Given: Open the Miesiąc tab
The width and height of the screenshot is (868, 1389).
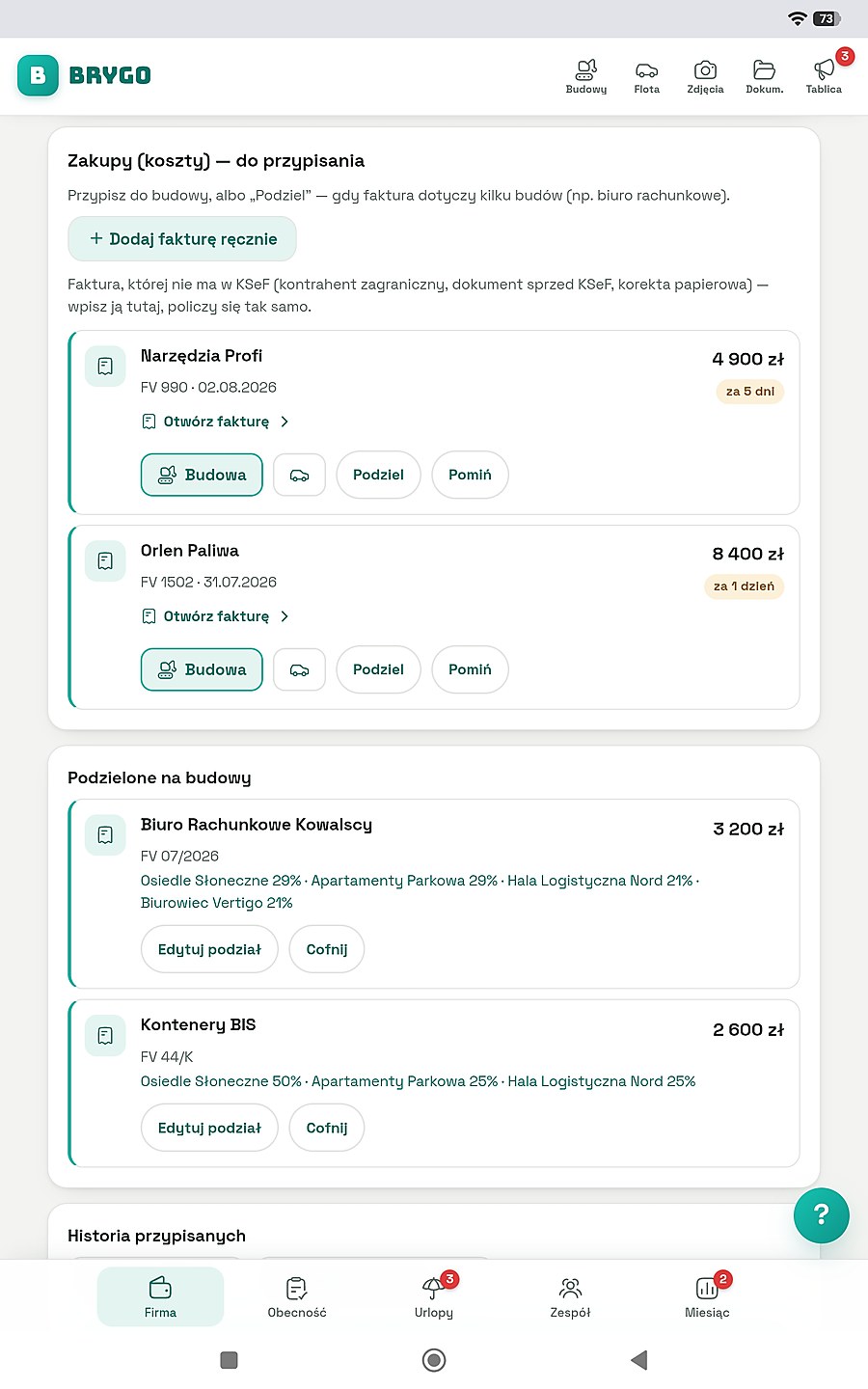Looking at the screenshot, I should tap(707, 1297).
